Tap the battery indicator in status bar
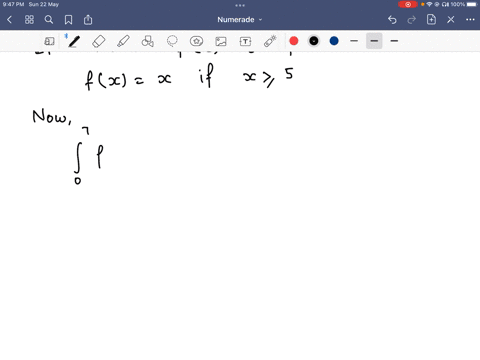The image size is (480, 360). click(x=472, y=4)
